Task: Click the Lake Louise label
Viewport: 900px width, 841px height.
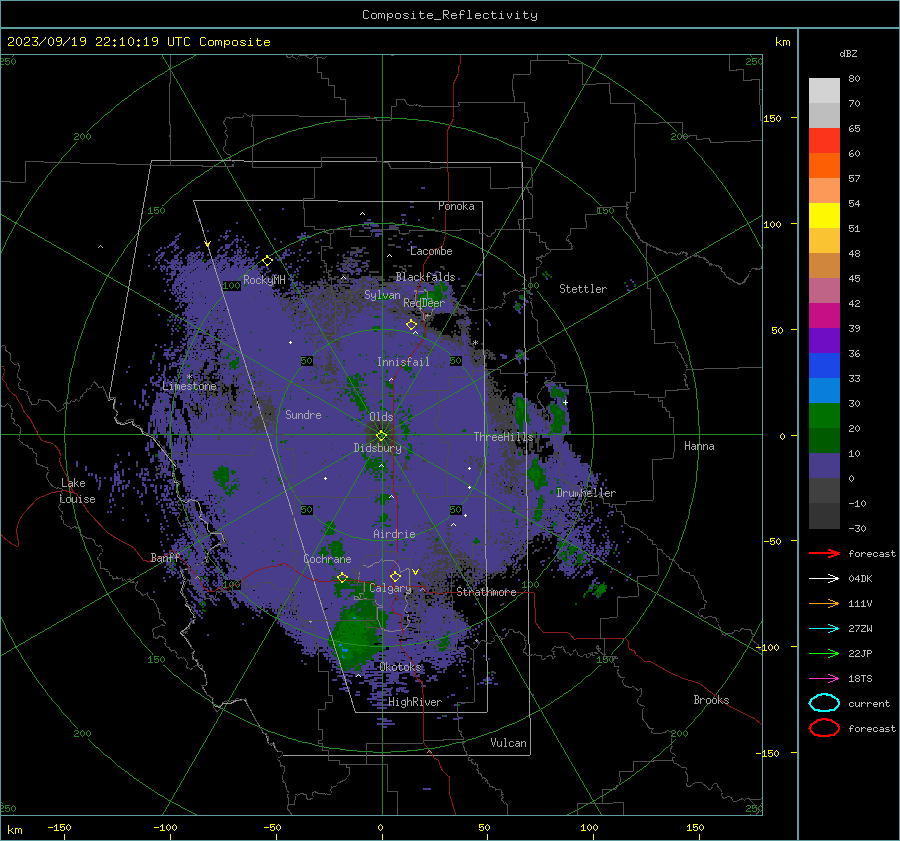Action: coord(78,491)
